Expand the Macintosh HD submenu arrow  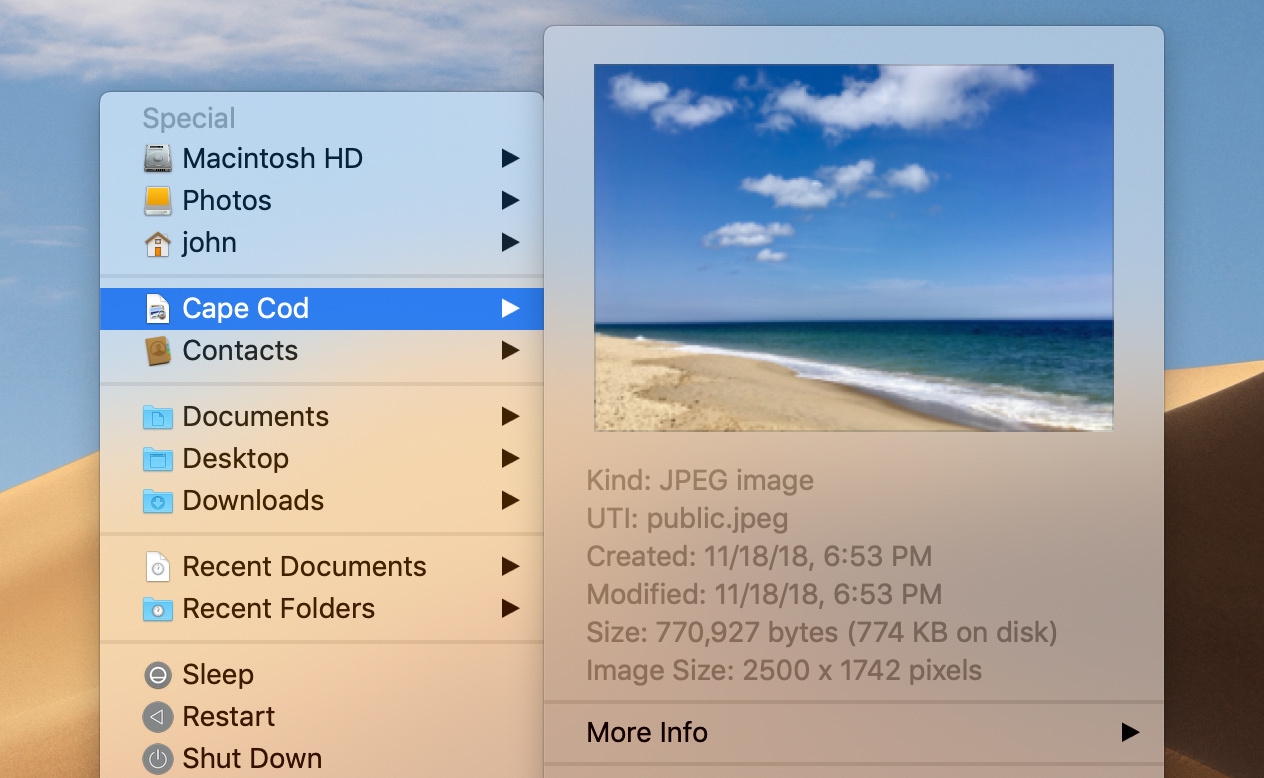pyautogui.click(x=511, y=158)
